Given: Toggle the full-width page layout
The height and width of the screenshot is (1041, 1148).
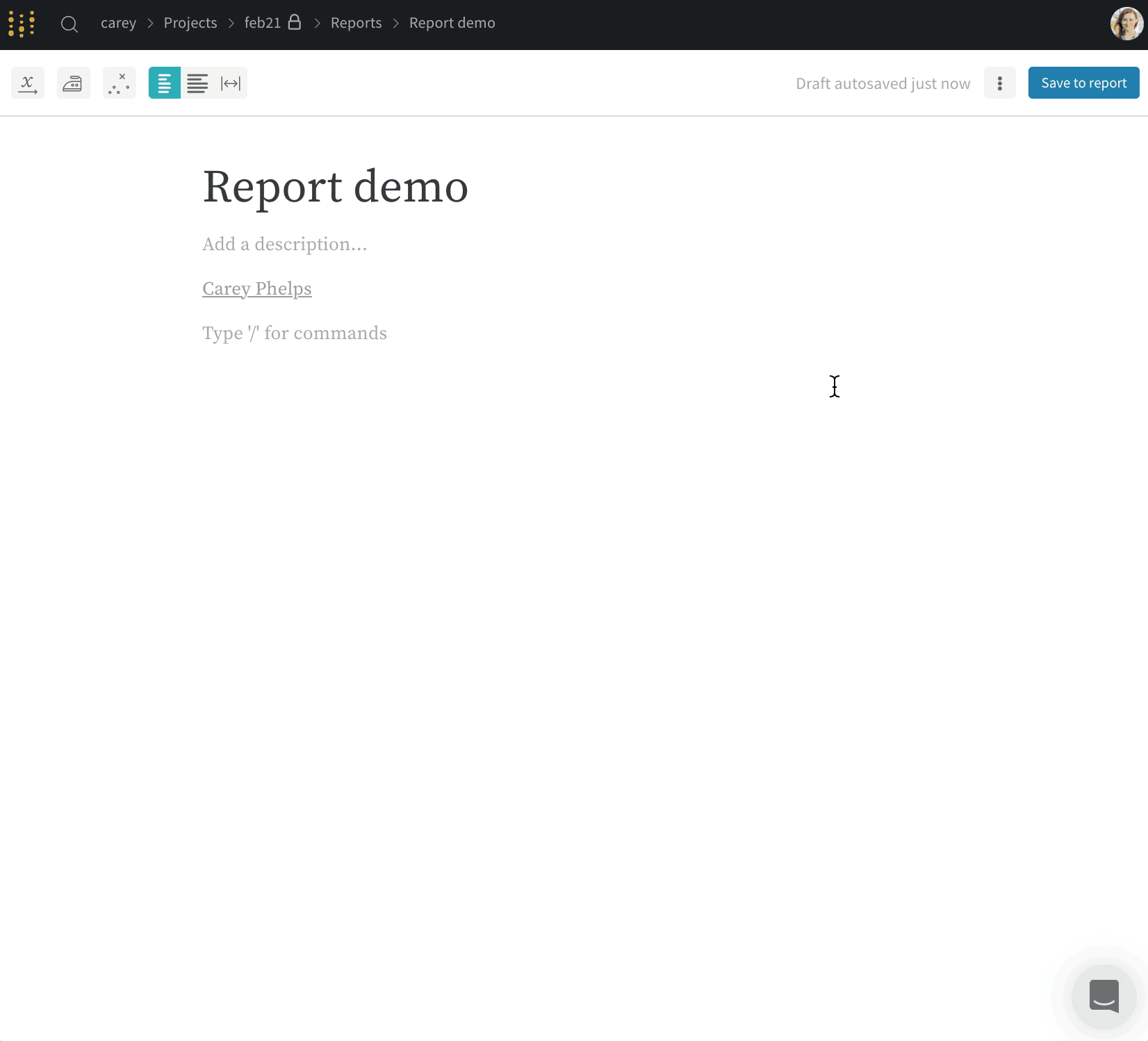Looking at the screenshot, I should [x=231, y=83].
